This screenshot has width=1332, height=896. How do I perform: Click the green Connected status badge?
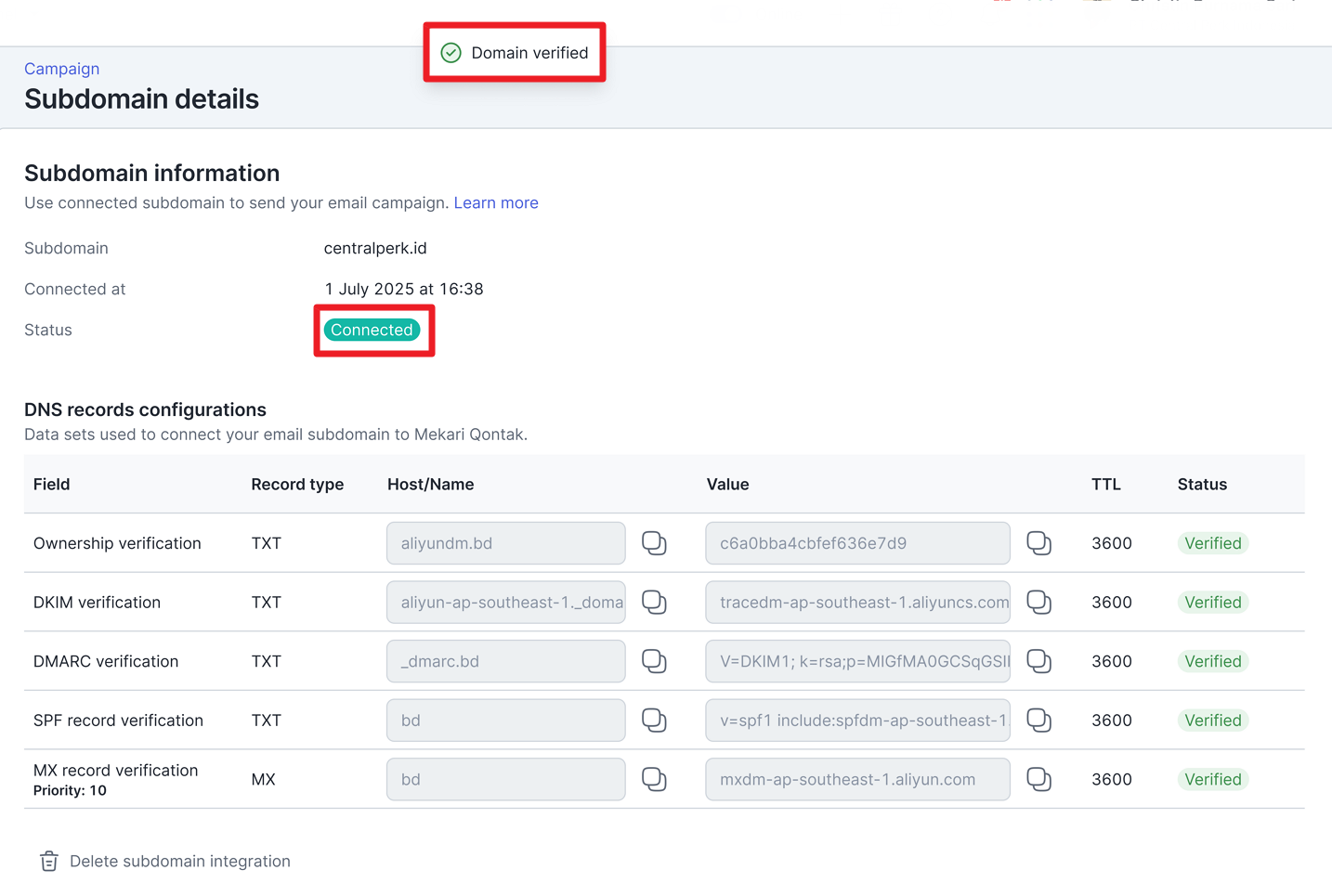pyautogui.click(x=372, y=331)
